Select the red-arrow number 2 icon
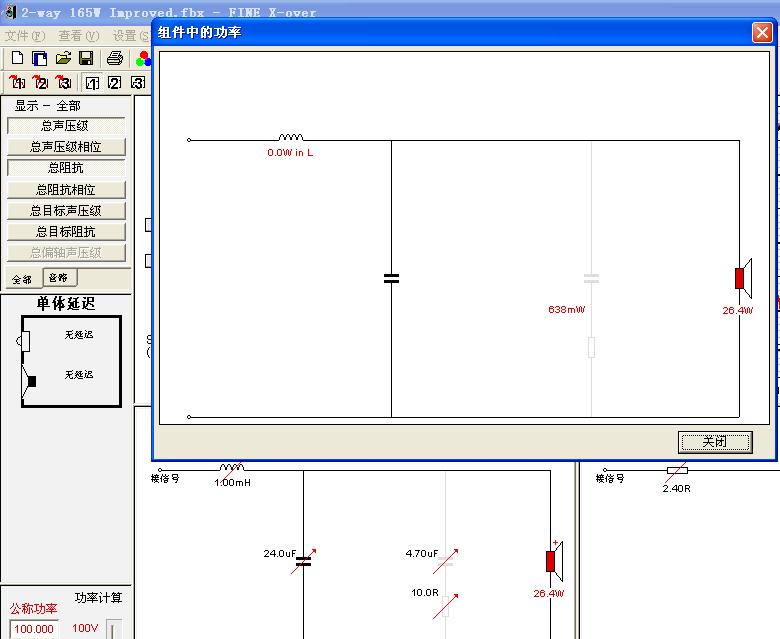 [x=40, y=83]
